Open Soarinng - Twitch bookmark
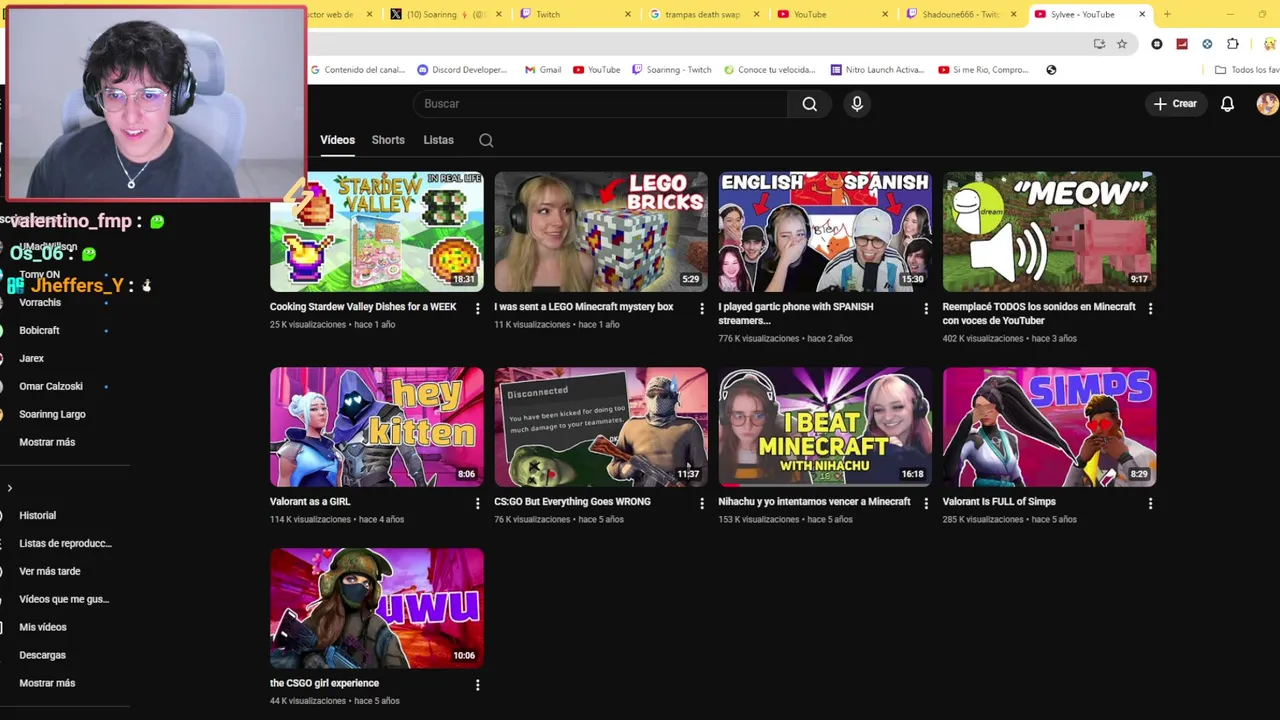1280x720 pixels. coord(671,70)
